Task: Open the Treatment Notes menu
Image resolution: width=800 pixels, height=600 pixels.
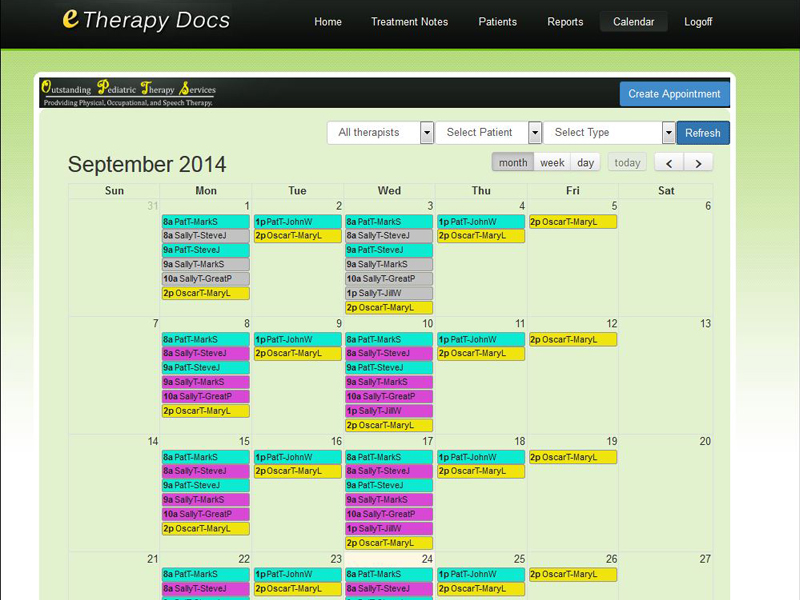Action: point(409,22)
